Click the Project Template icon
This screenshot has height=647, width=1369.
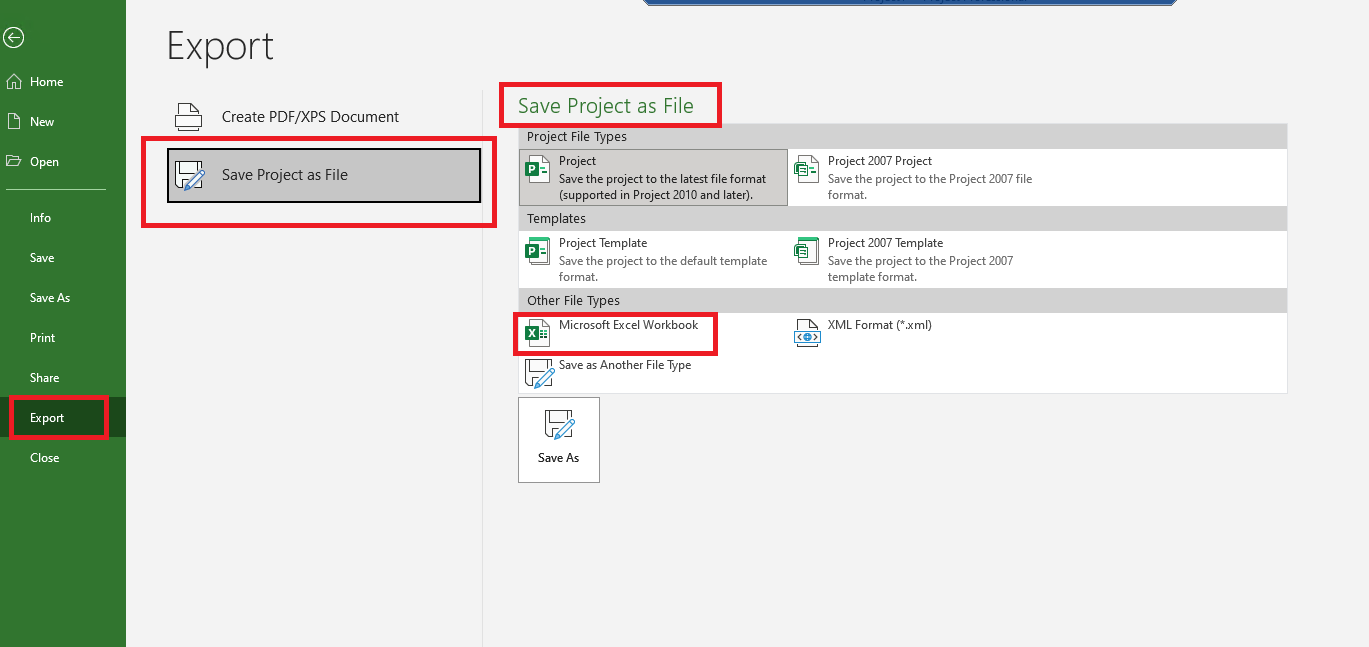tap(538, 251)
